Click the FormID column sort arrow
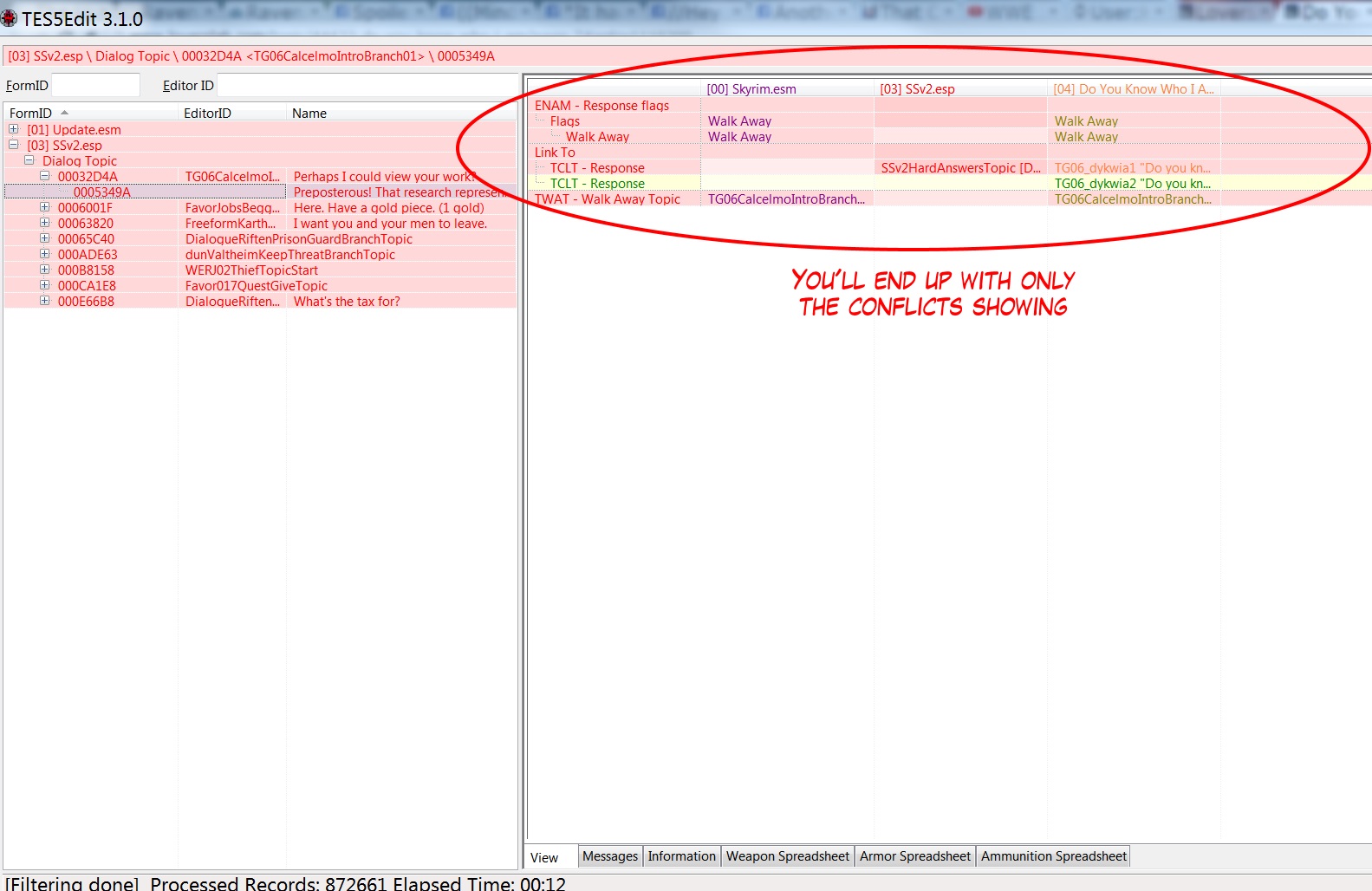Screen dimensions: 1372x891 click(x=64, y=113)
